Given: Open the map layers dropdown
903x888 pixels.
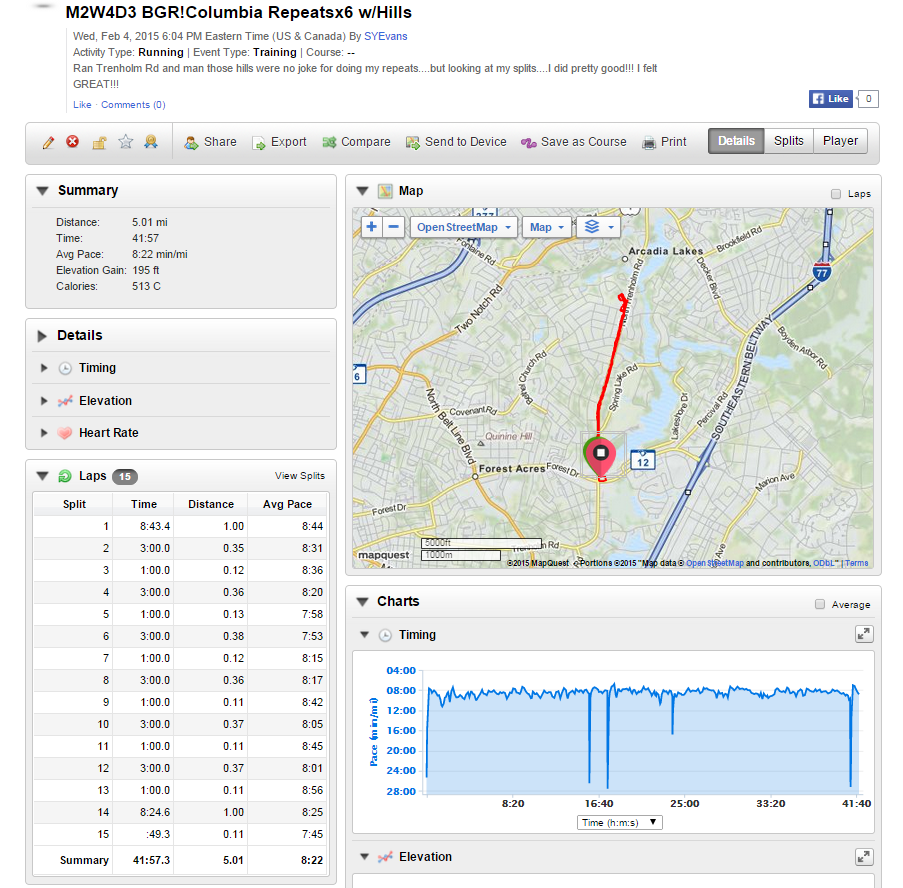Looking at the screenshot, I should point(600,227).
